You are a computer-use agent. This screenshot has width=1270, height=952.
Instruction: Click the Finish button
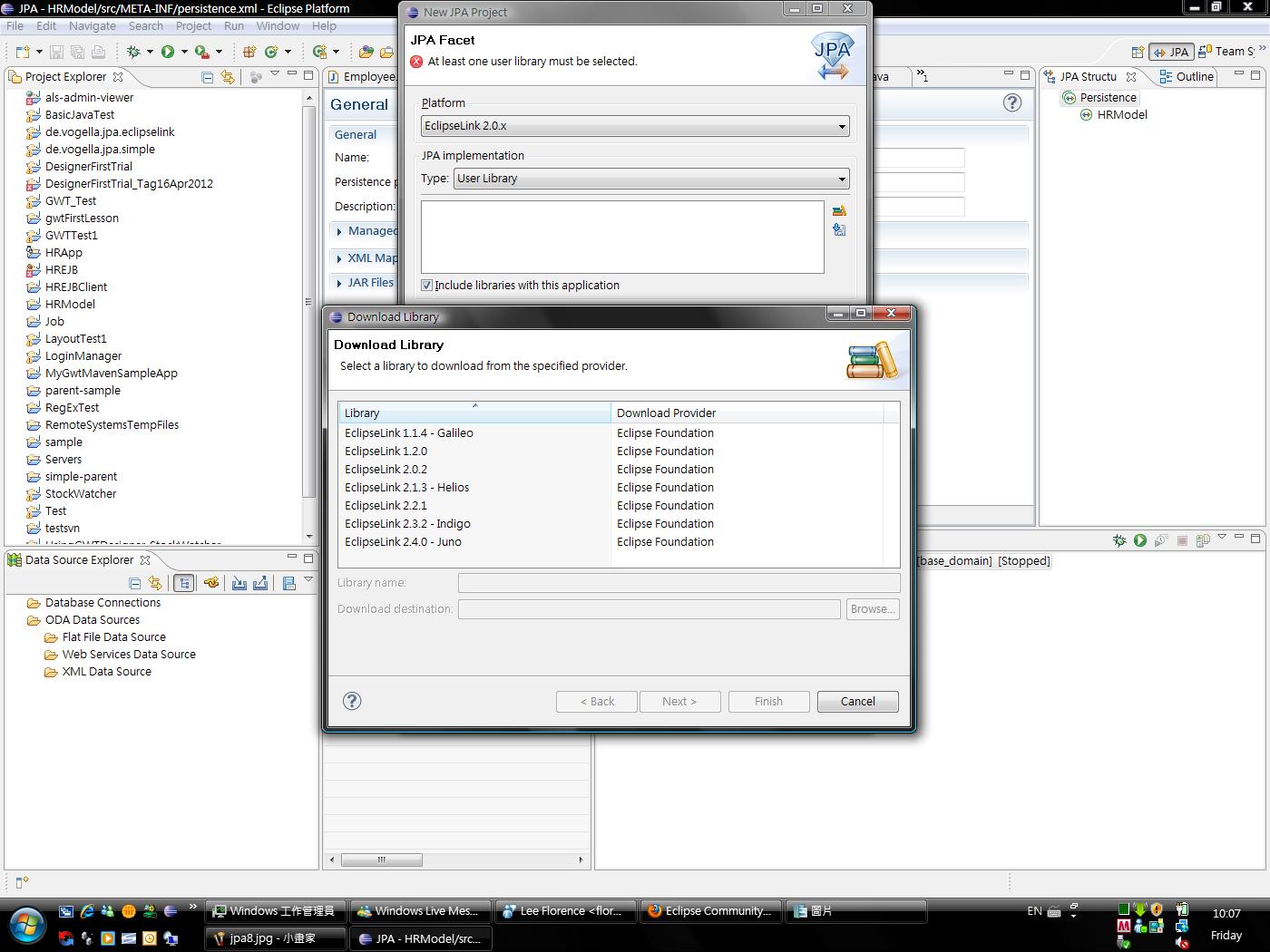768,702
